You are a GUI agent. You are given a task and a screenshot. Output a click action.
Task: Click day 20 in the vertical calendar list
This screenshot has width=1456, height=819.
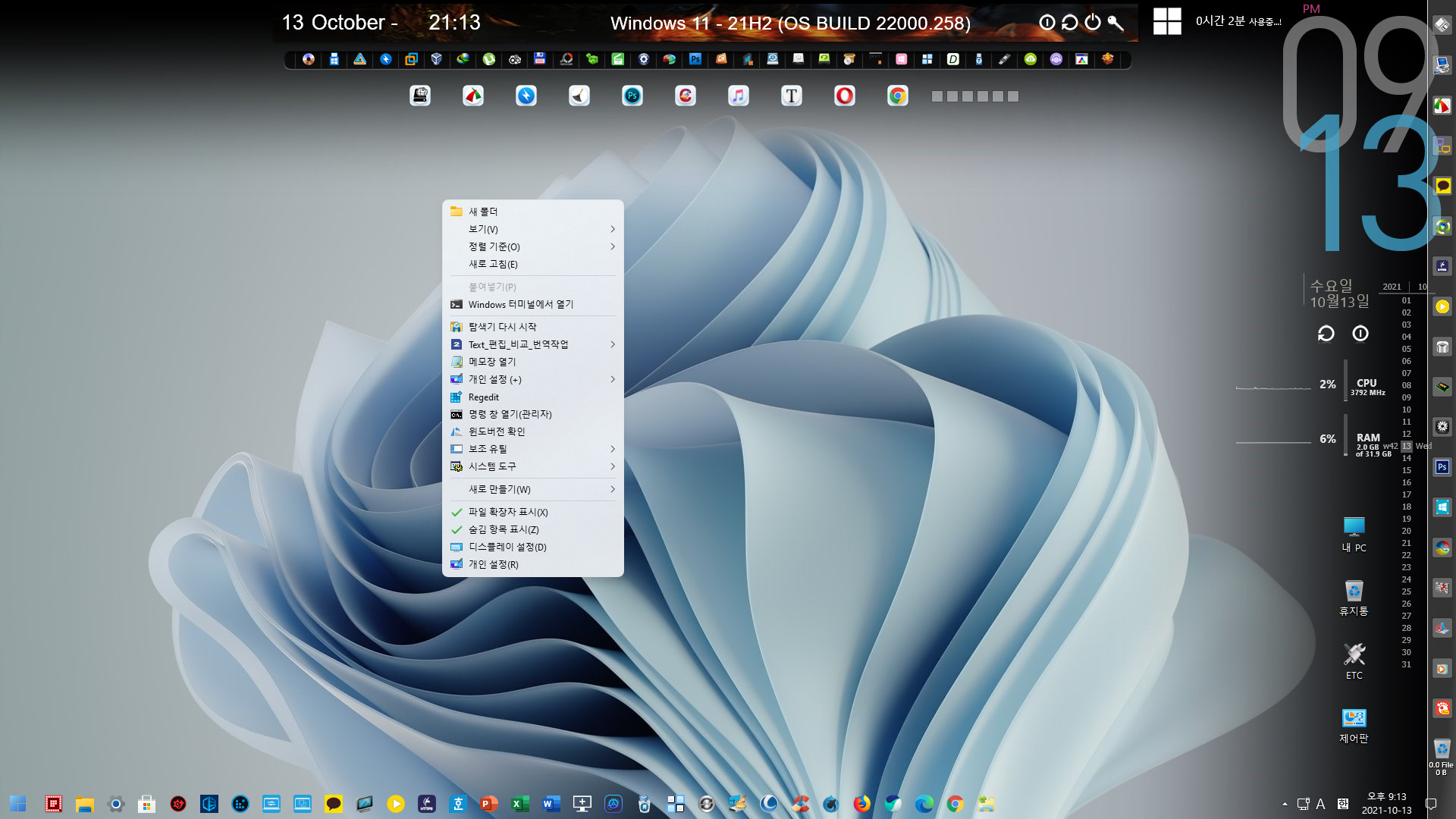tap(1406, 531)
